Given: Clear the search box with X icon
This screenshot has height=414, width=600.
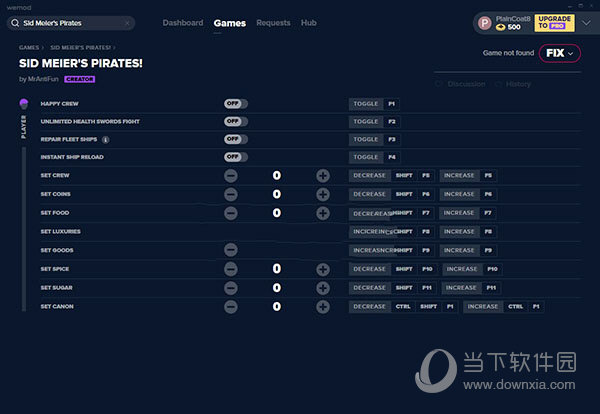Looking at the screenshot, I should pyautogui.click(x=128, y=22).
